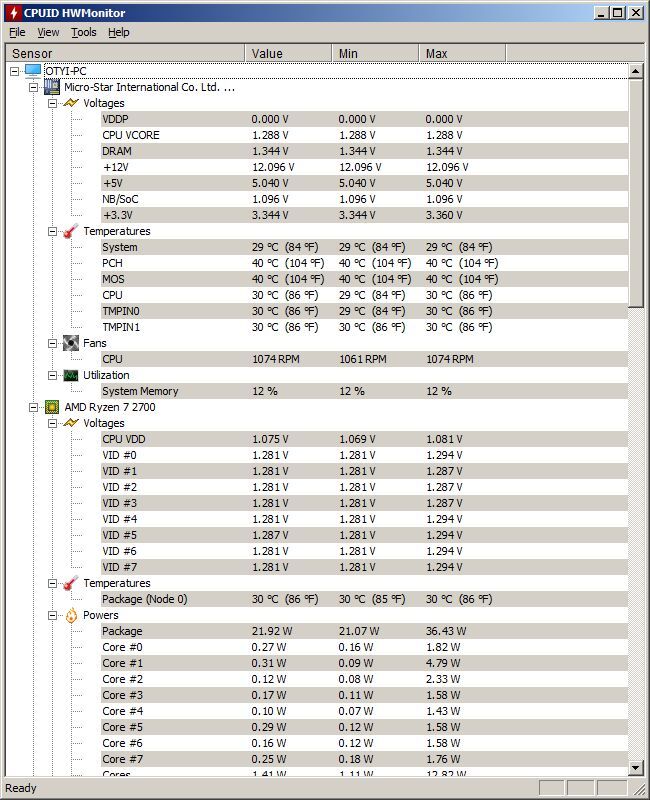The image size is (650, 800).
Task: Click the Max column header
Action: tap(462, 53)
